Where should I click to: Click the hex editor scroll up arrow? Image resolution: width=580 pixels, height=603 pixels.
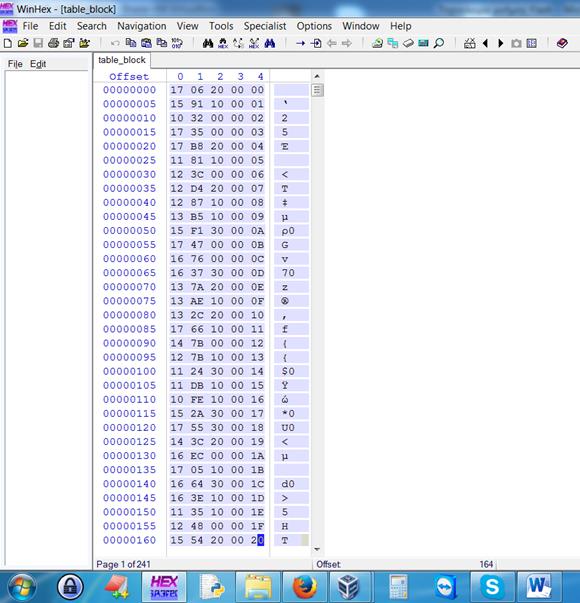[x=317, y=76]
